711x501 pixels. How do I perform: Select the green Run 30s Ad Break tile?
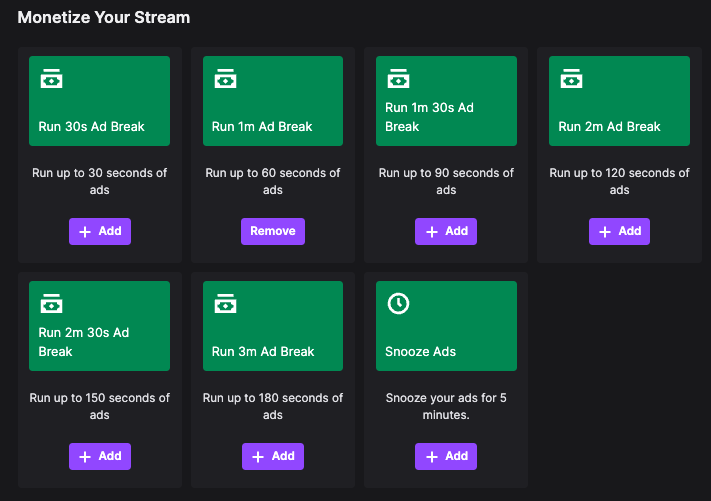click(x=100, y=101)
